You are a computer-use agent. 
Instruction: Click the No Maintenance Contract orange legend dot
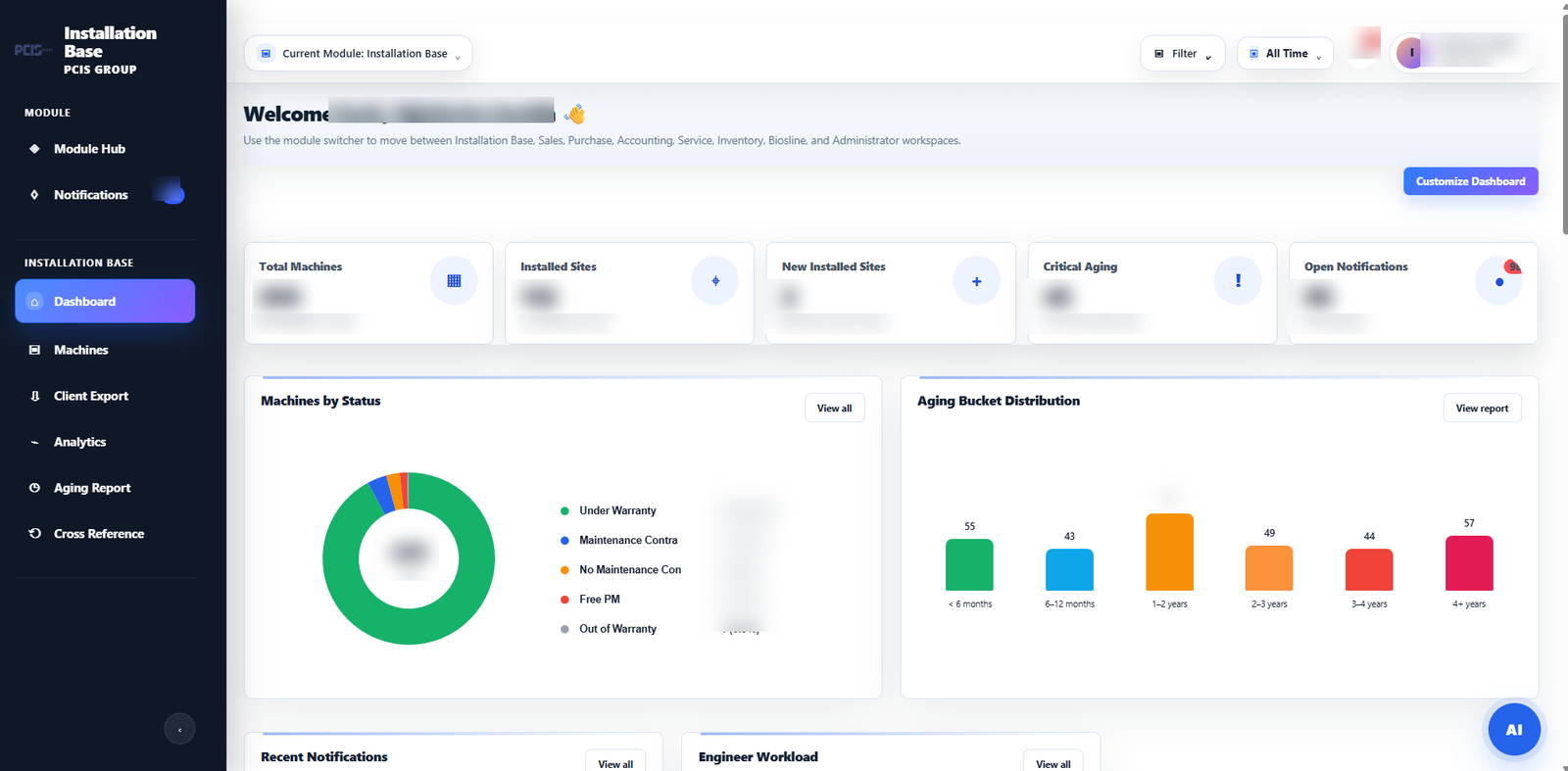click(564, 569)
